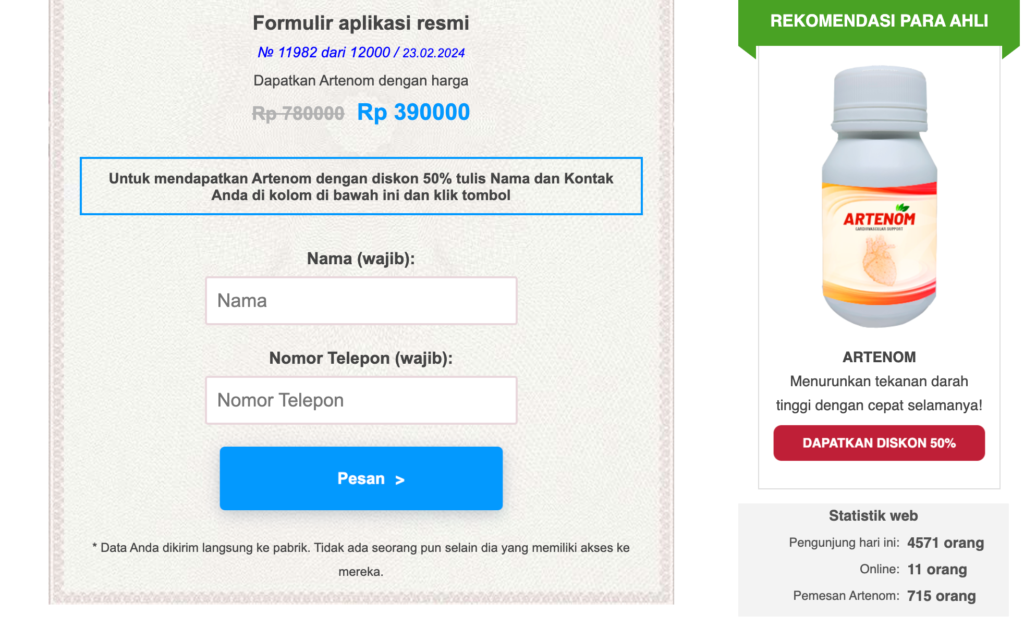Click the blue-bordered 50% discount instruction box
The image size is (1024, 640).
[x=361, y=186]
